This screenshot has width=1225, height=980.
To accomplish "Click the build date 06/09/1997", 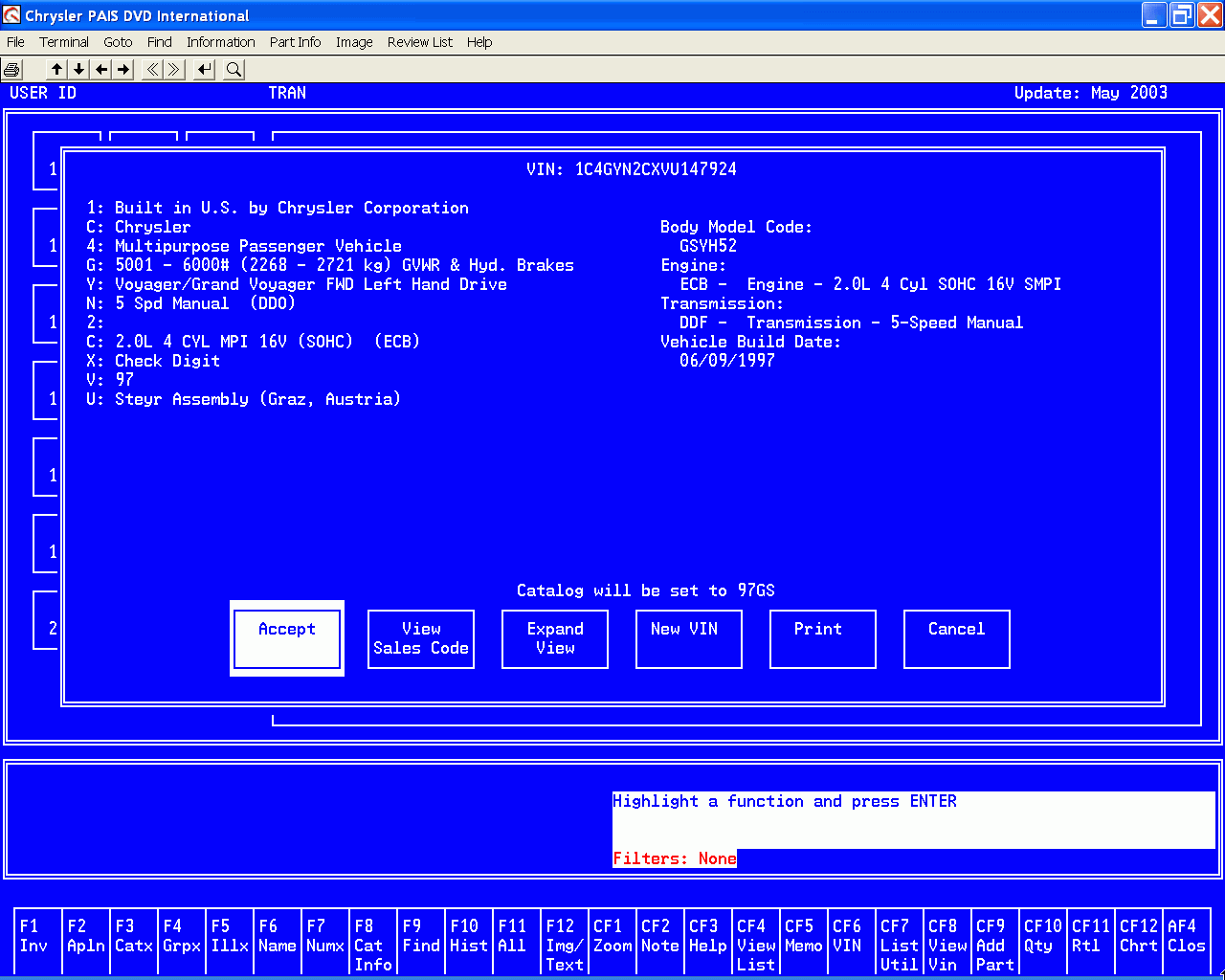I will pyautogui.click(x=727, y=361).
